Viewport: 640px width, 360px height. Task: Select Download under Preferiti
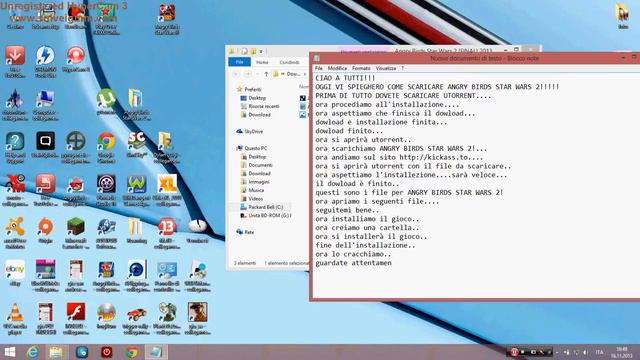pyautogui.click(x=259, y=115)
